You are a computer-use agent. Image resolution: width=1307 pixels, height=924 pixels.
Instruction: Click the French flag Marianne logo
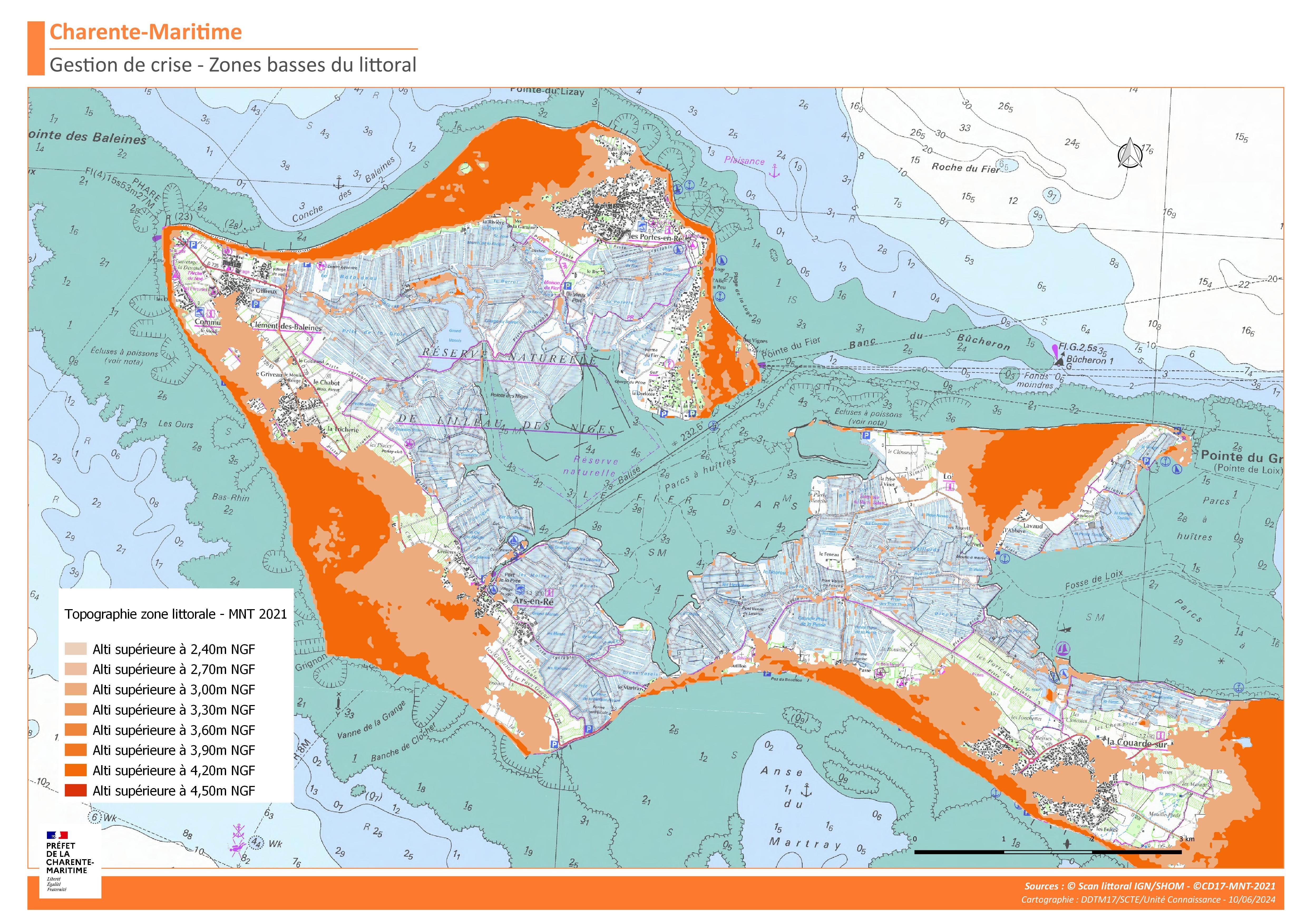coord(57,835)
